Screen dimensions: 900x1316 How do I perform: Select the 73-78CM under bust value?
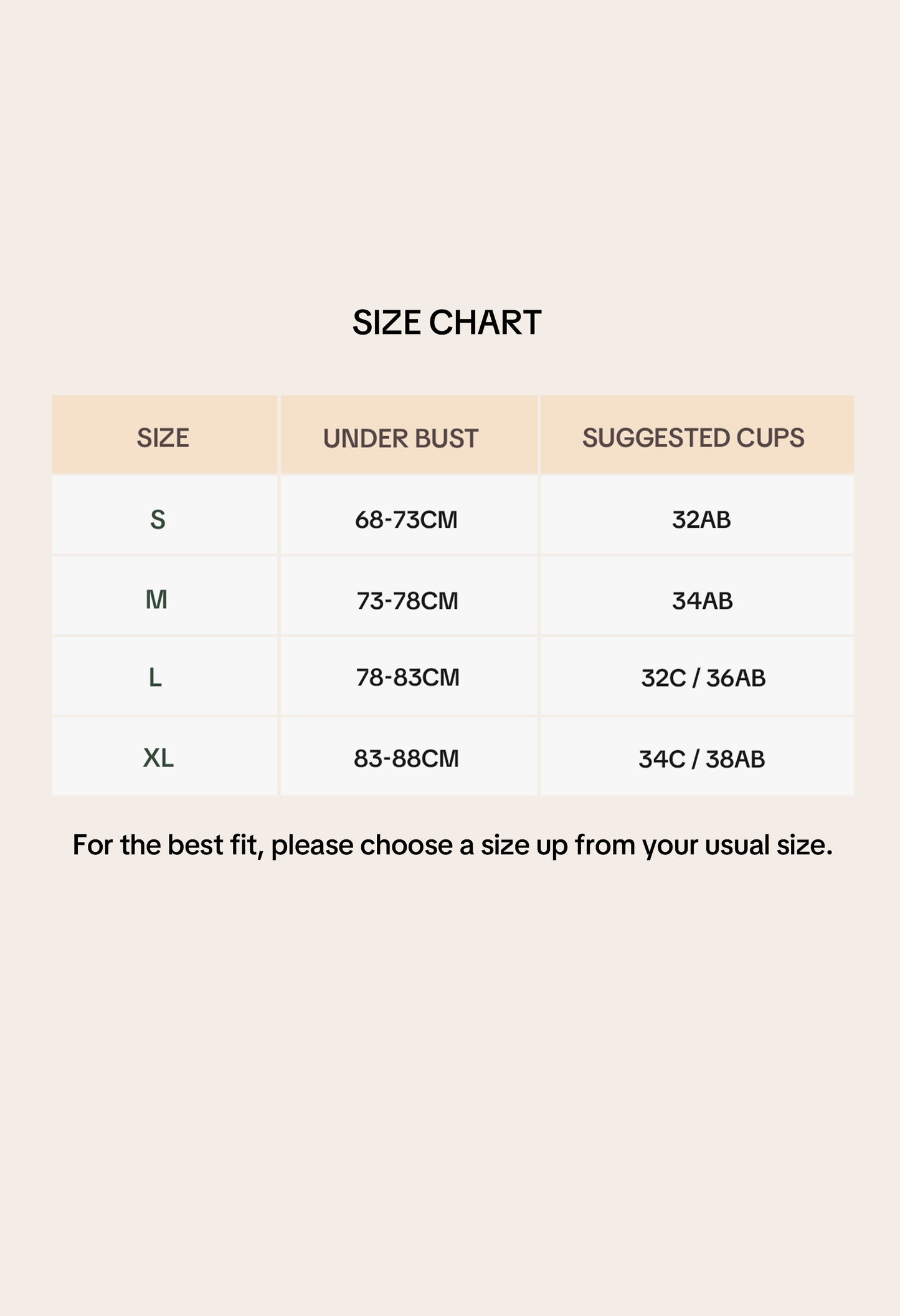click(407, 601)
